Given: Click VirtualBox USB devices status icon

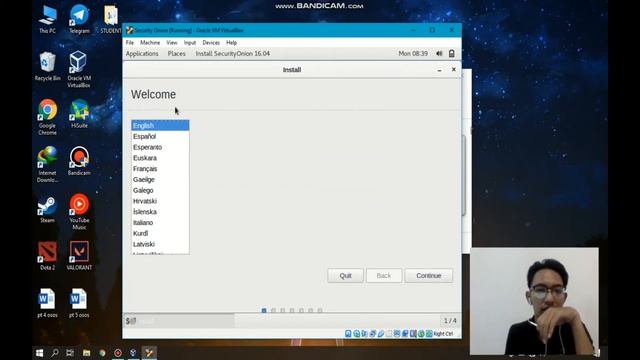Looking at the screenshot, I should [x=380, y=333].
